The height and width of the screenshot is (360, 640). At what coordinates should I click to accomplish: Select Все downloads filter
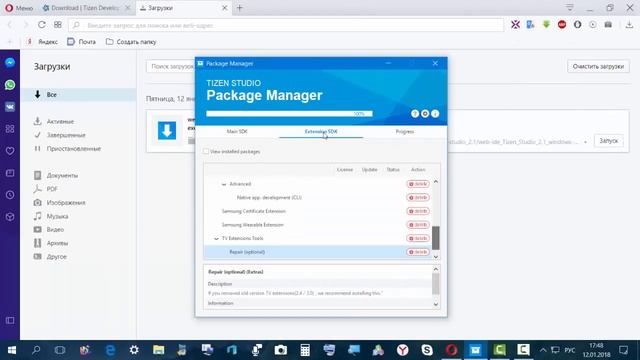[x=78, y=95]
